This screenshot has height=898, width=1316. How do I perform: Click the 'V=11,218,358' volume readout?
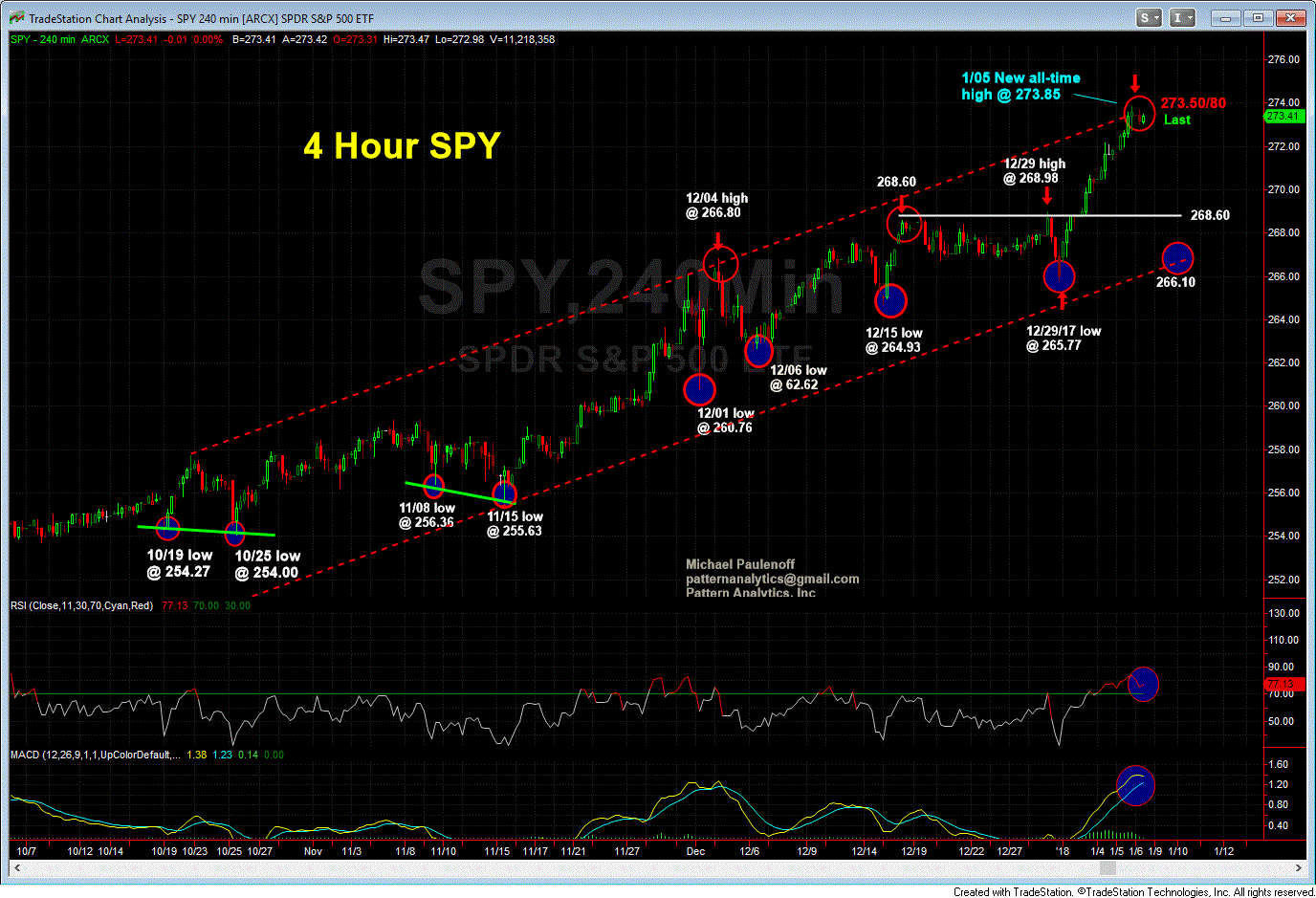pos(524,39)
